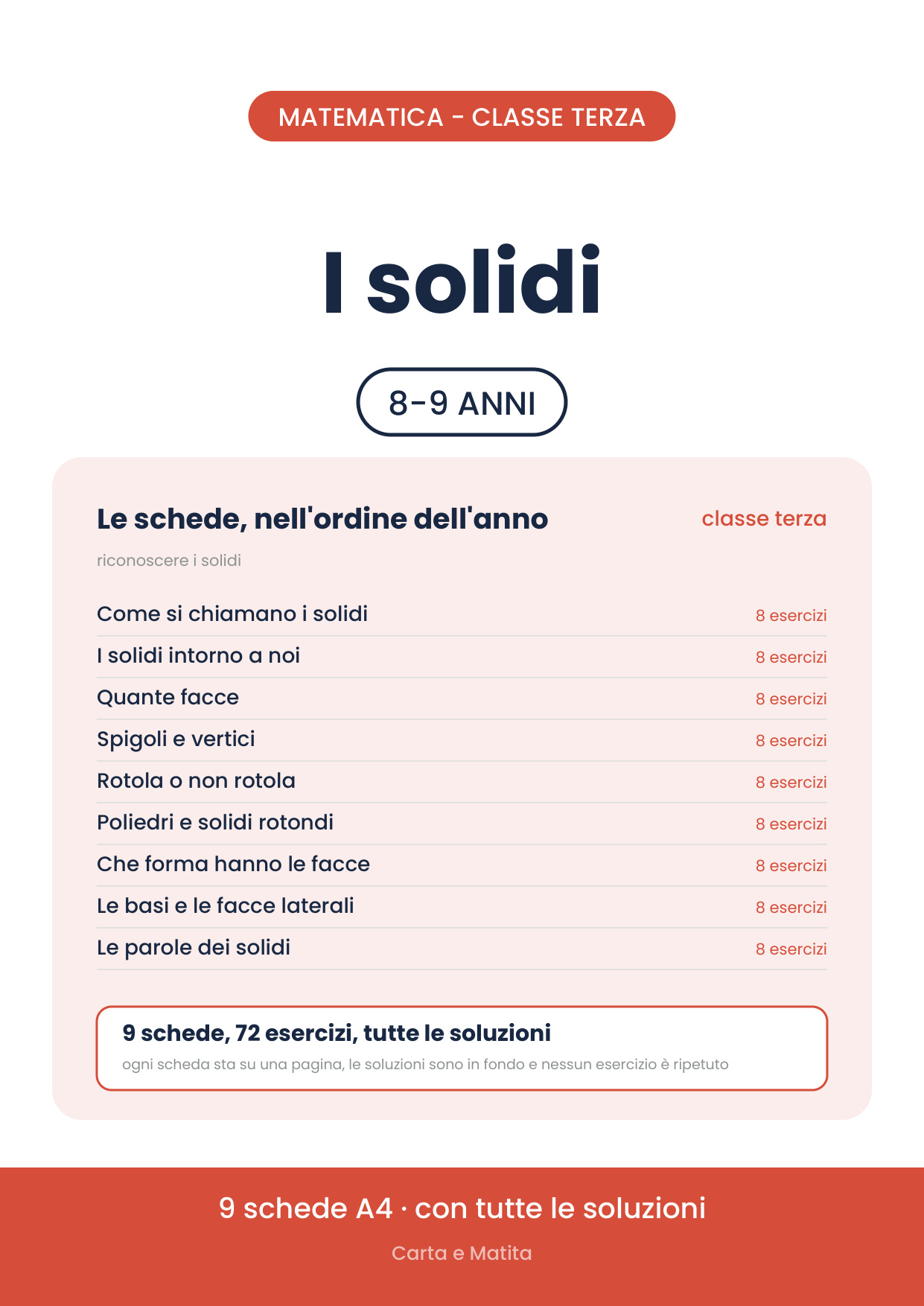Image resolution: width=924 pixels, height=1306 pixels.
Task: Click the heading Le schede, nell'ordine dell'anno
Action: 322,519
